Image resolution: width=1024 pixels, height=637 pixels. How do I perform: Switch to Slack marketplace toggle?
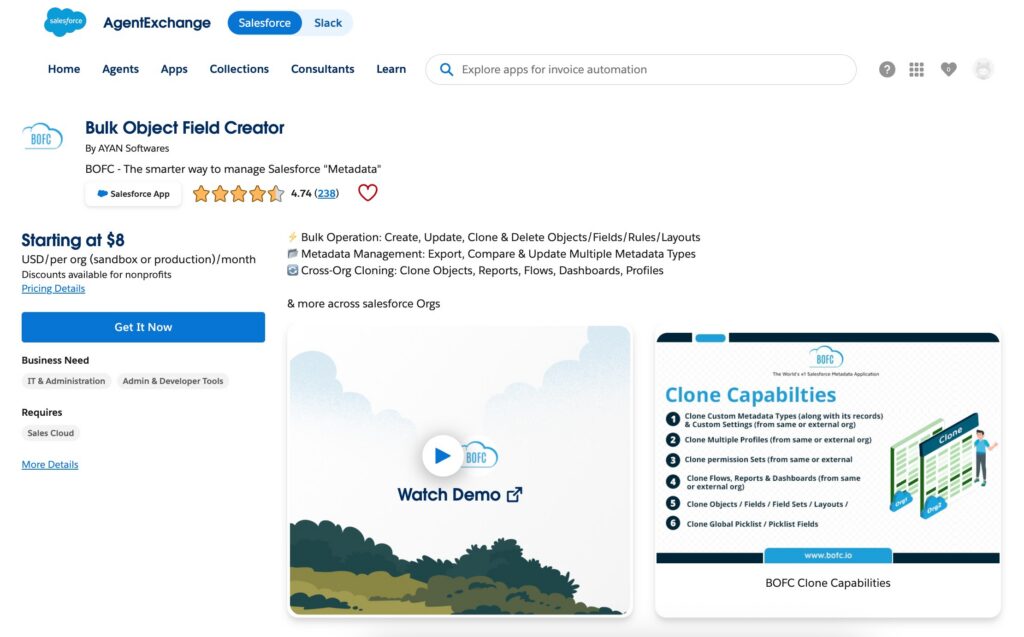(x=328, y=23)
